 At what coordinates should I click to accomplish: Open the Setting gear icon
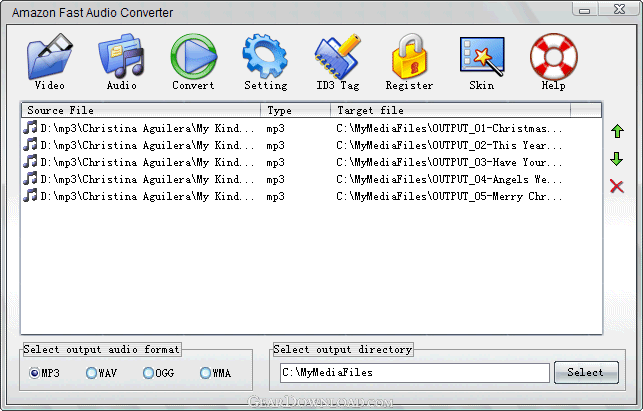click(265, 57)
